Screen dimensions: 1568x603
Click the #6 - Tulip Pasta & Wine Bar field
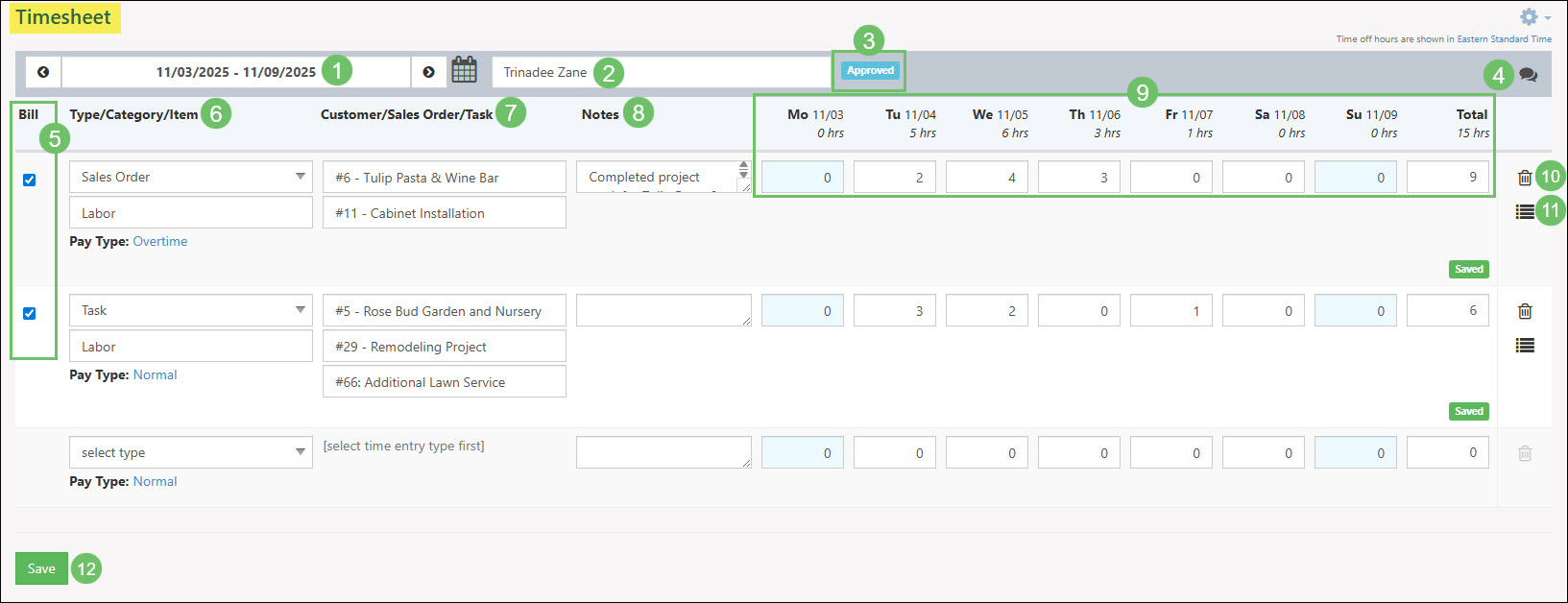445,177
